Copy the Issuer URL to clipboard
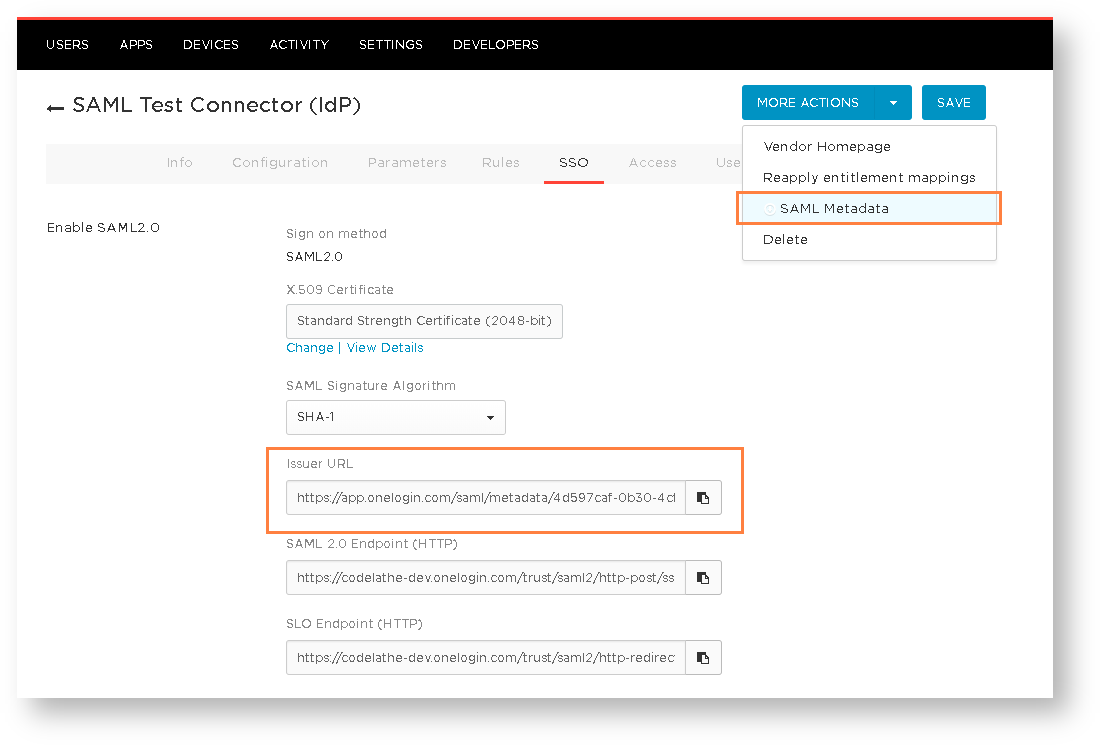The height and width of the screenshot is (746, 1101). click(x=703, y=498)
